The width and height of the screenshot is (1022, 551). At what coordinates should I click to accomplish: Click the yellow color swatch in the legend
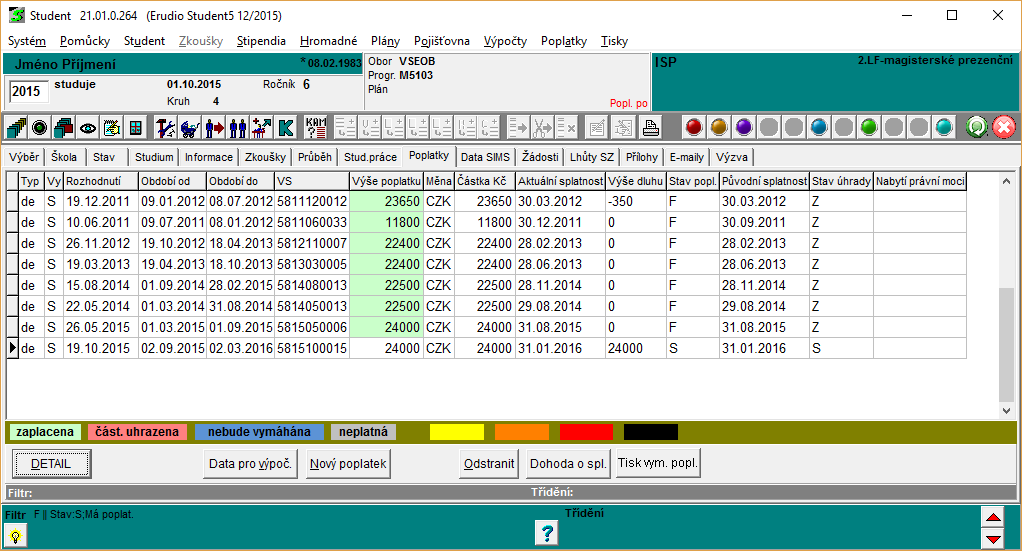click(x=456, y=432)
